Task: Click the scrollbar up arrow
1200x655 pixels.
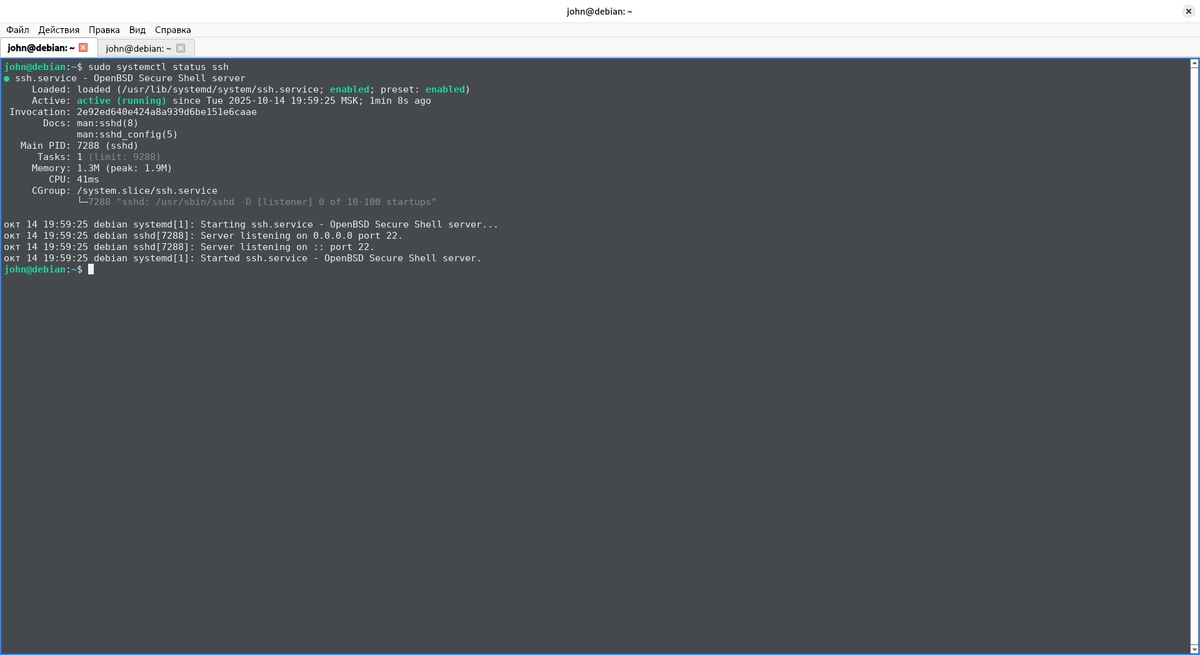Action: (x=1194, y=64)
